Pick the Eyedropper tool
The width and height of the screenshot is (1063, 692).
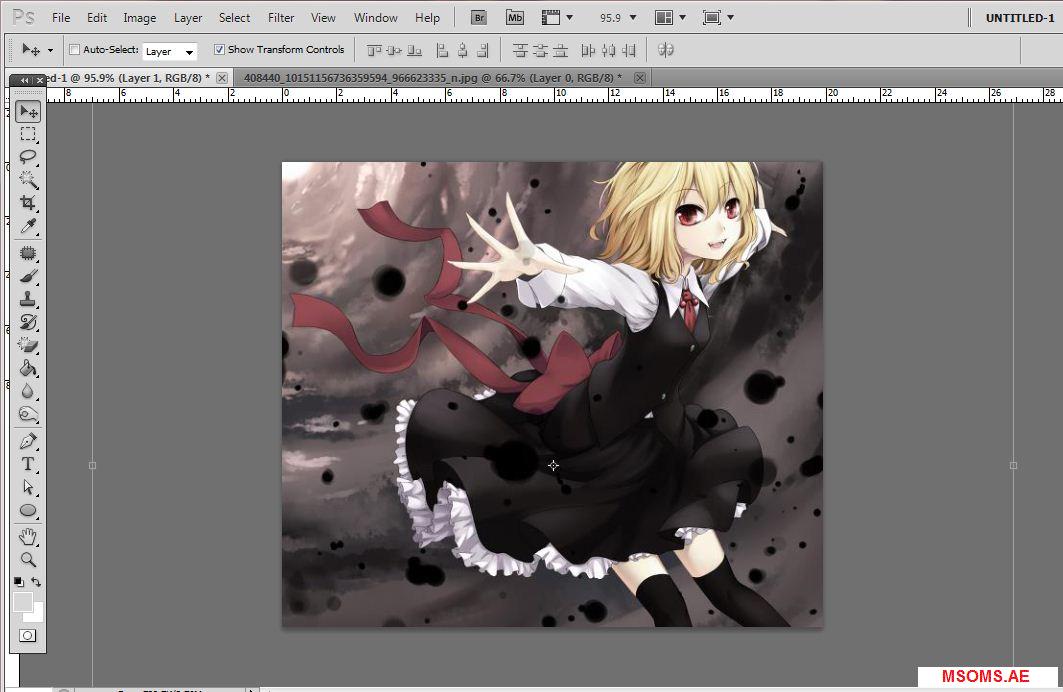pyautogui.click(x=28, y=226)
